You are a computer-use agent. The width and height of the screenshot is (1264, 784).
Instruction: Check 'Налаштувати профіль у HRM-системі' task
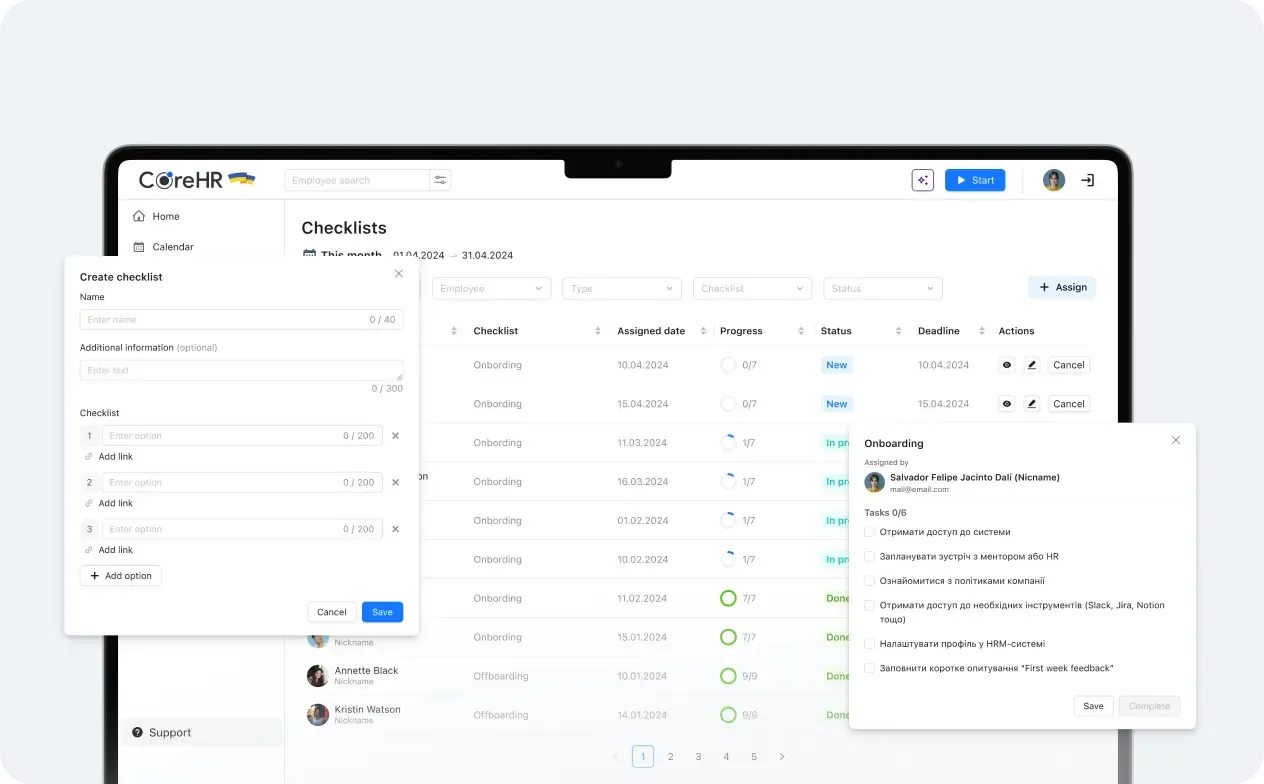click(870, 645)
